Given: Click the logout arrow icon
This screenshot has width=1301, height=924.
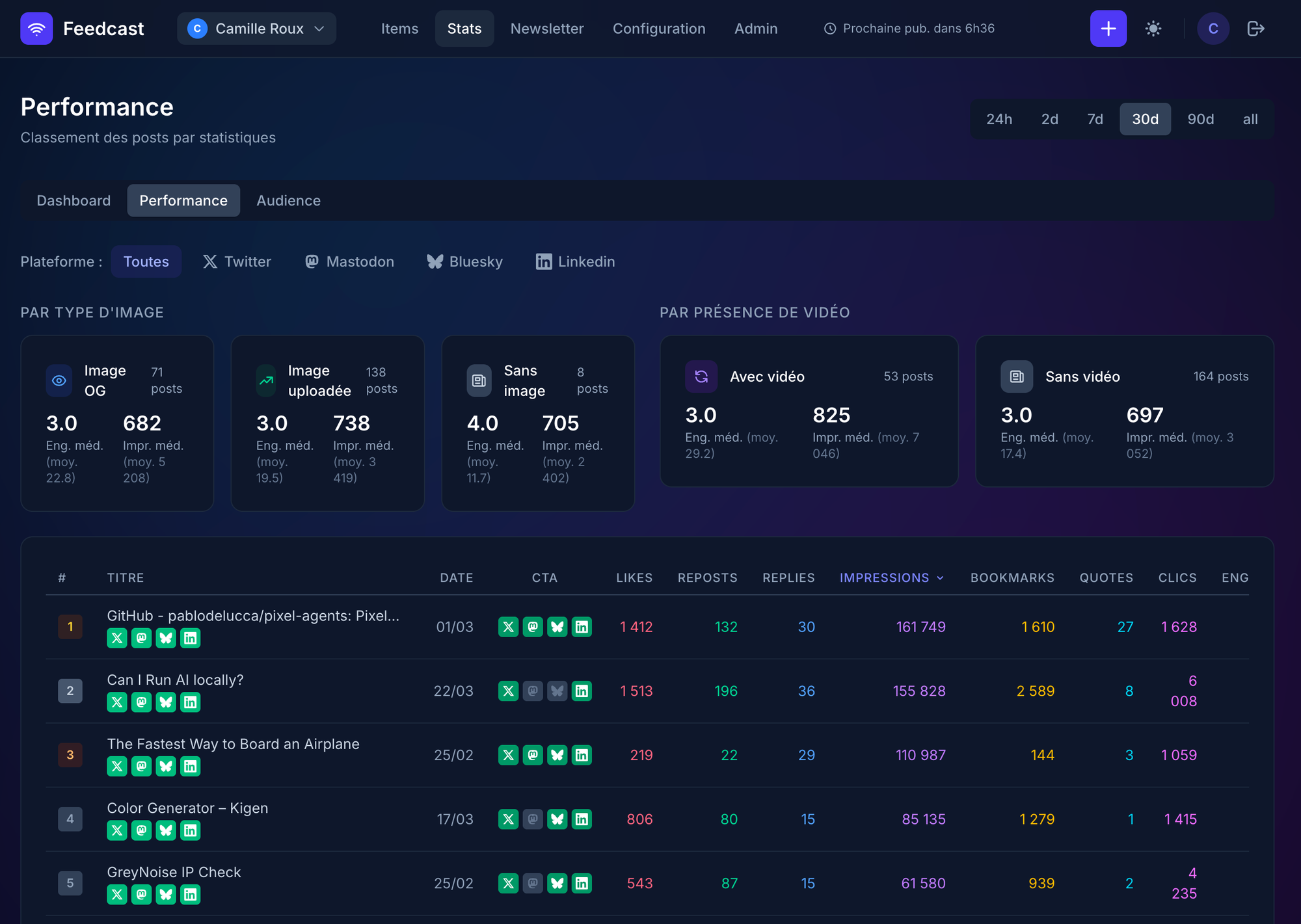Looking at the screenshot, I should point(1255,29).
